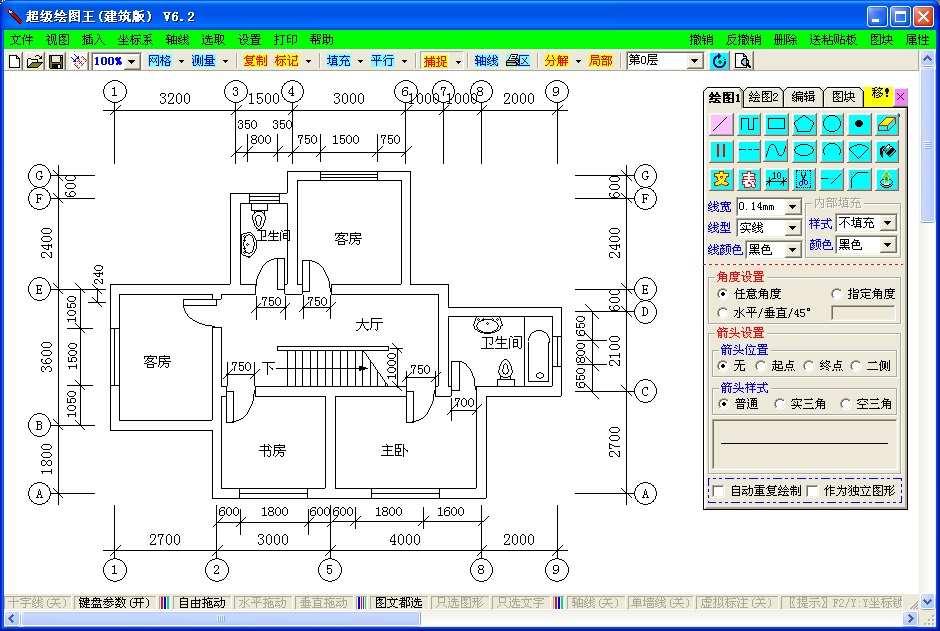The width and height of the screenshot is (940, 631).
Task: Click the 撤销 undo button
Action: click(x=700, y=39)
